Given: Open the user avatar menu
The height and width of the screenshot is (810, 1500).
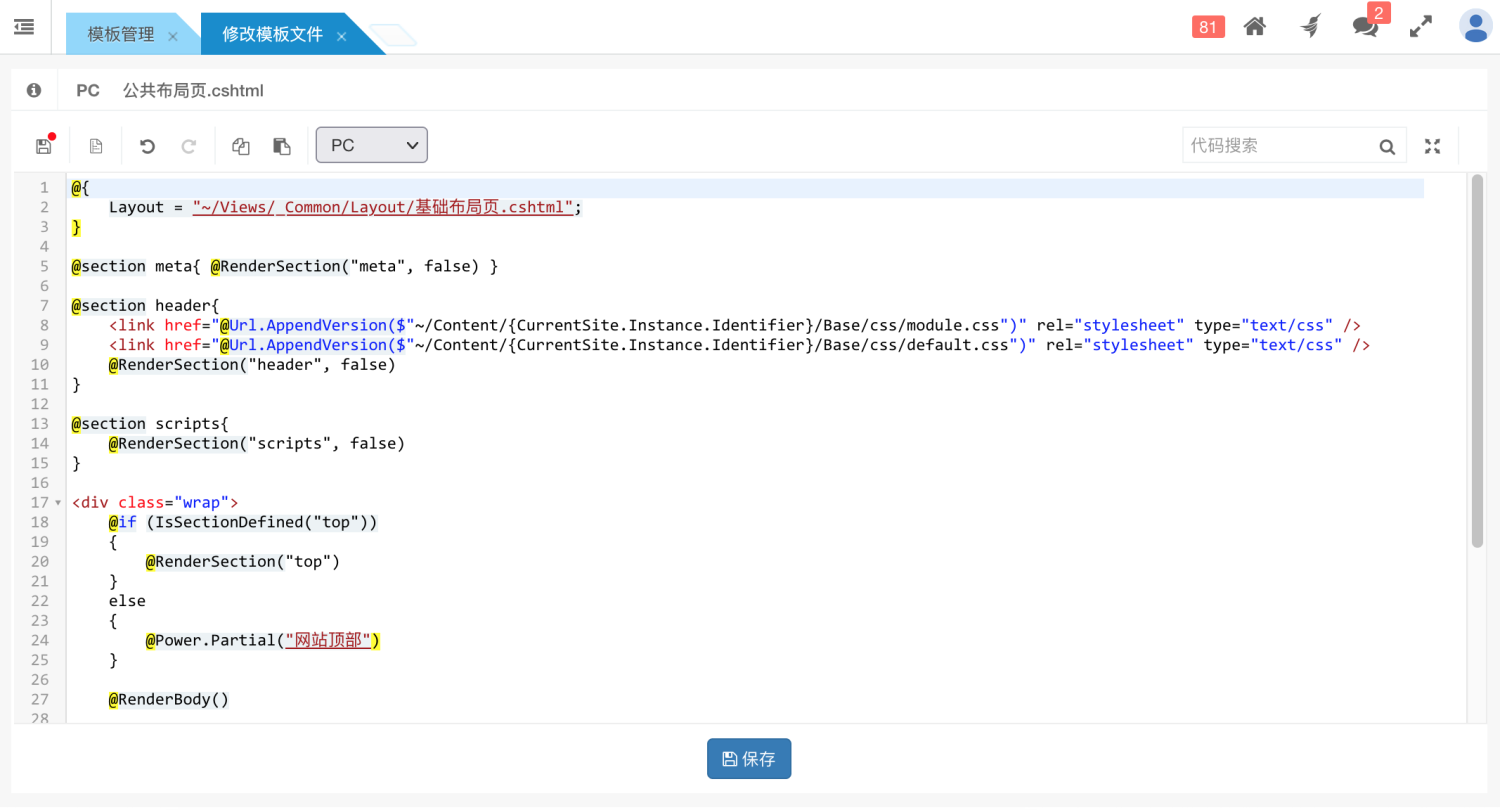Looking at the screenshot, I should click(x=1475, y=27).
